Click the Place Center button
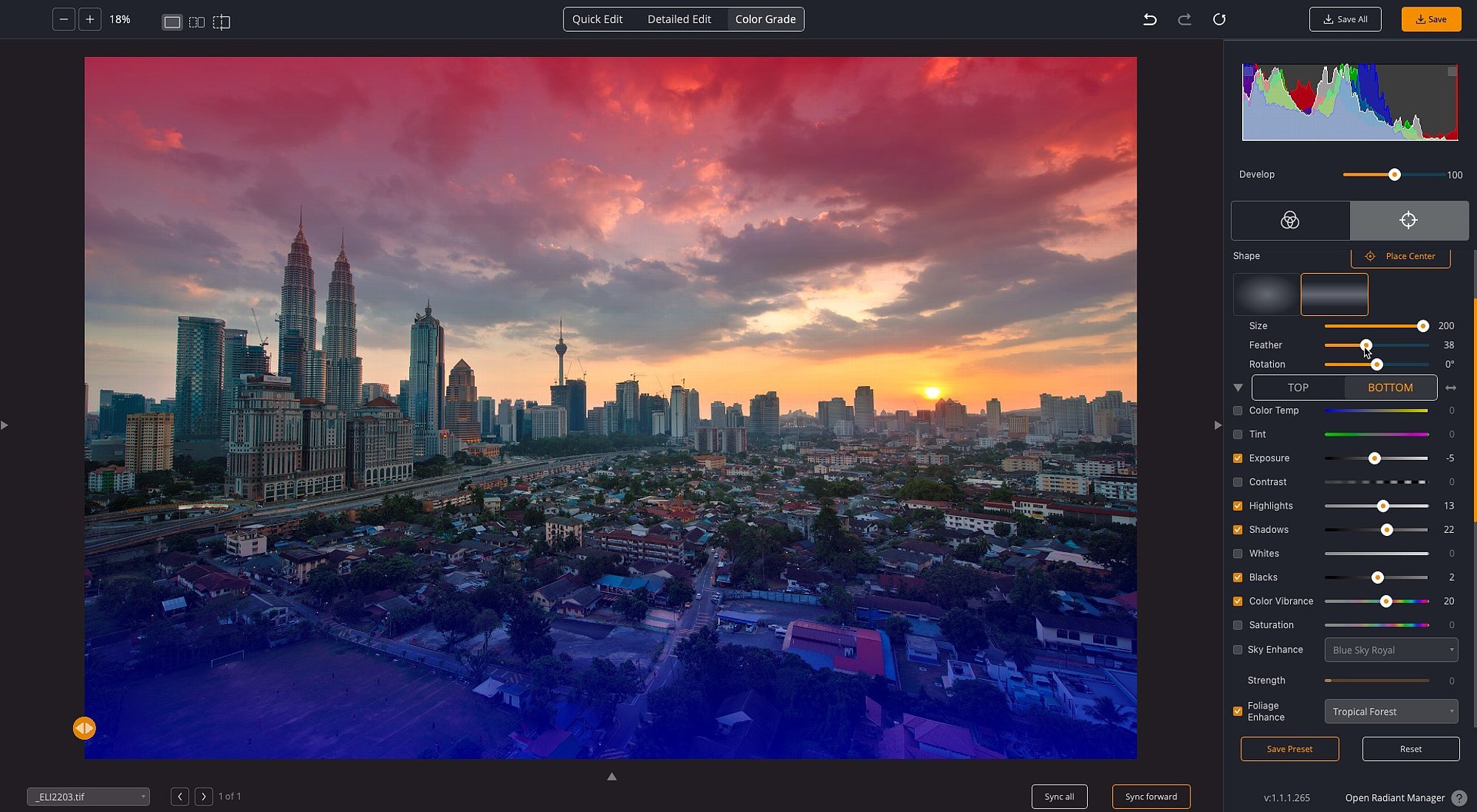1477x812 pixels. (1401, 256)
